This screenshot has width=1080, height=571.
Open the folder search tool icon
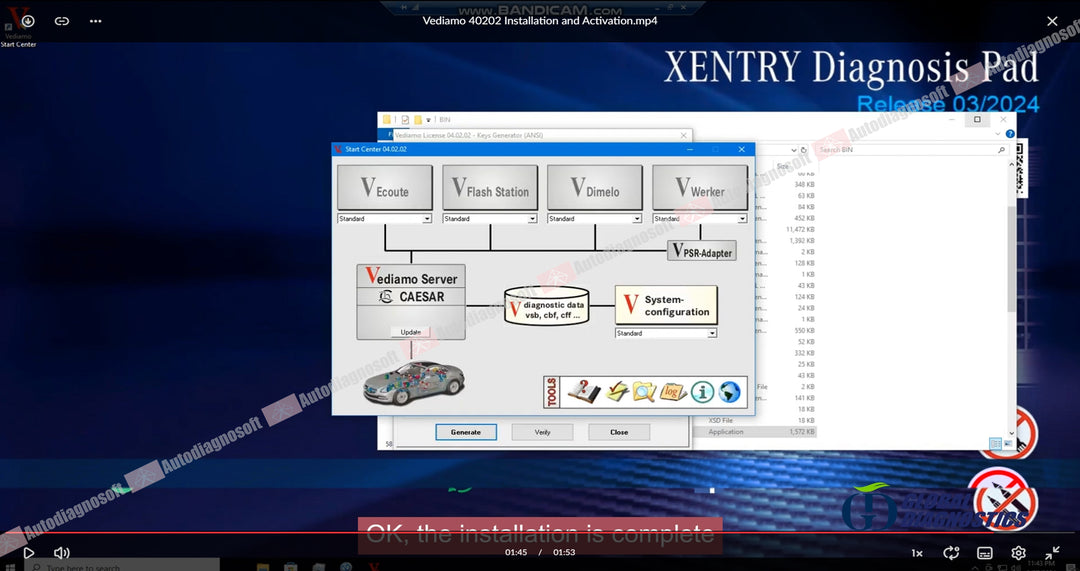tap(644, 392)
